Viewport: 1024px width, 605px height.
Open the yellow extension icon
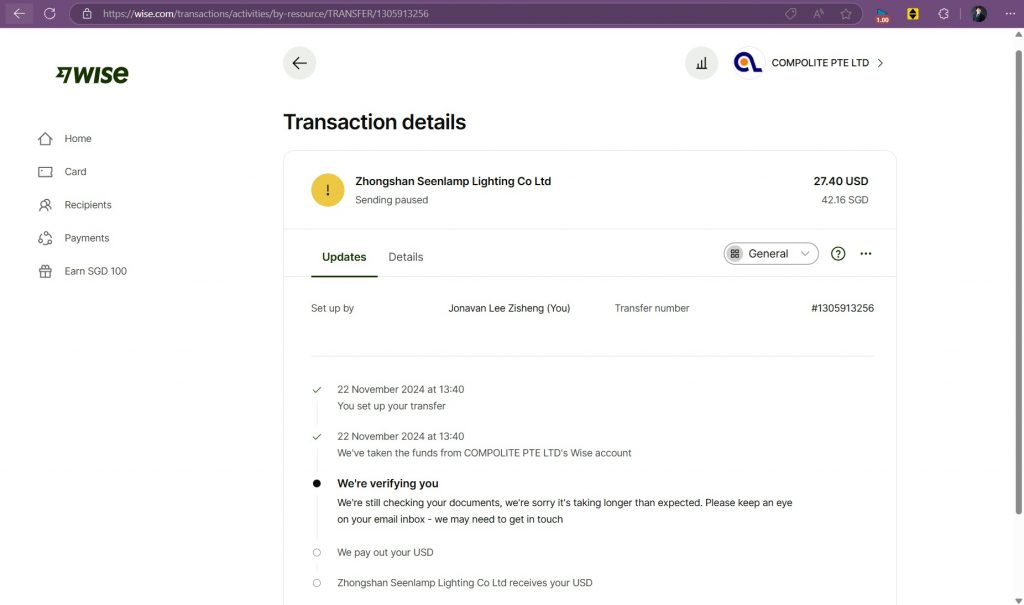click(913, 14)
